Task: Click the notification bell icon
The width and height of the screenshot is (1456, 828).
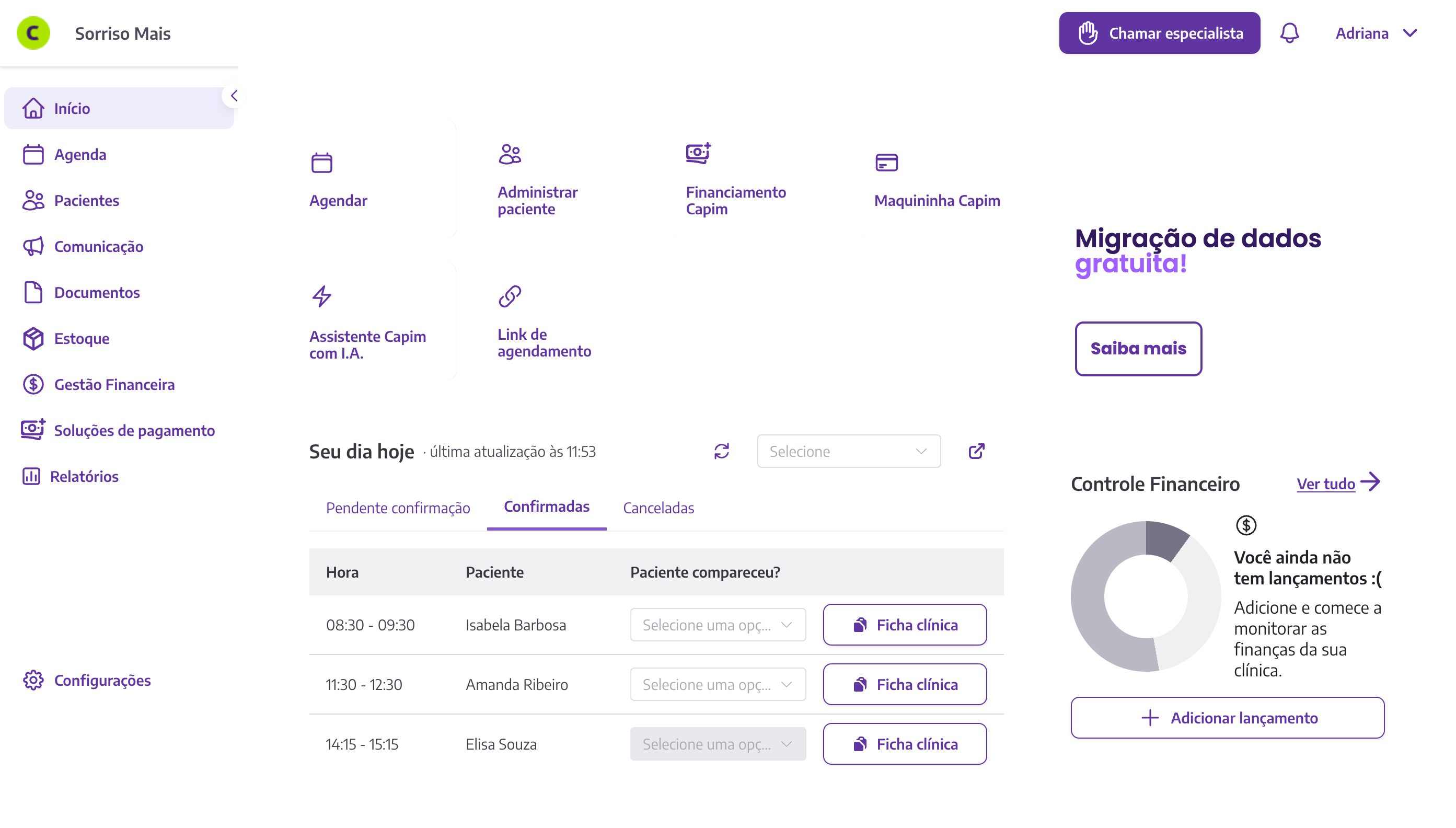Action: click(1289, 33)
